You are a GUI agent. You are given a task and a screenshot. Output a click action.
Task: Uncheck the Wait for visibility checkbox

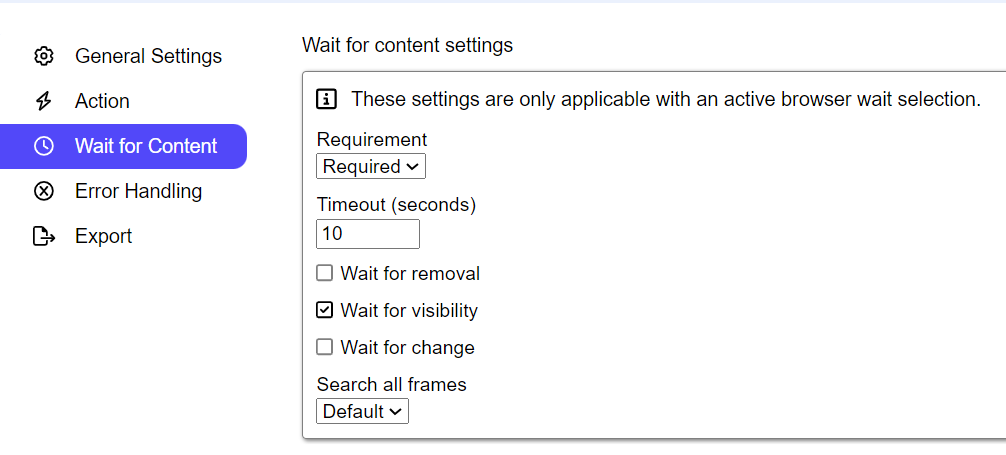[x=324, y=310]
